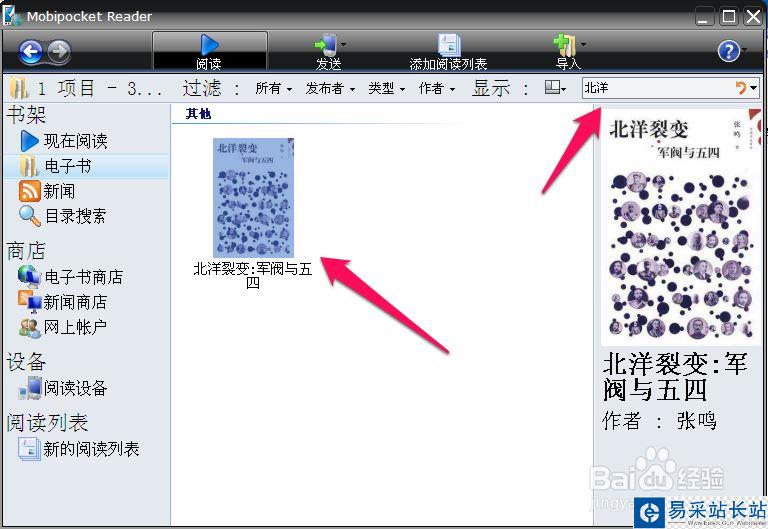
Task: Click the orange RSS news icon
Action: (29, 191)
